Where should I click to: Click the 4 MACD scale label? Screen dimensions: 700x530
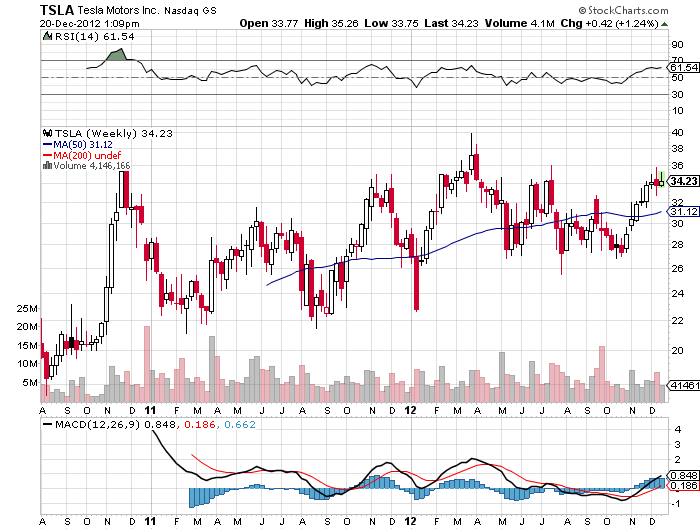pyautogui.click(x=678, y=430)
